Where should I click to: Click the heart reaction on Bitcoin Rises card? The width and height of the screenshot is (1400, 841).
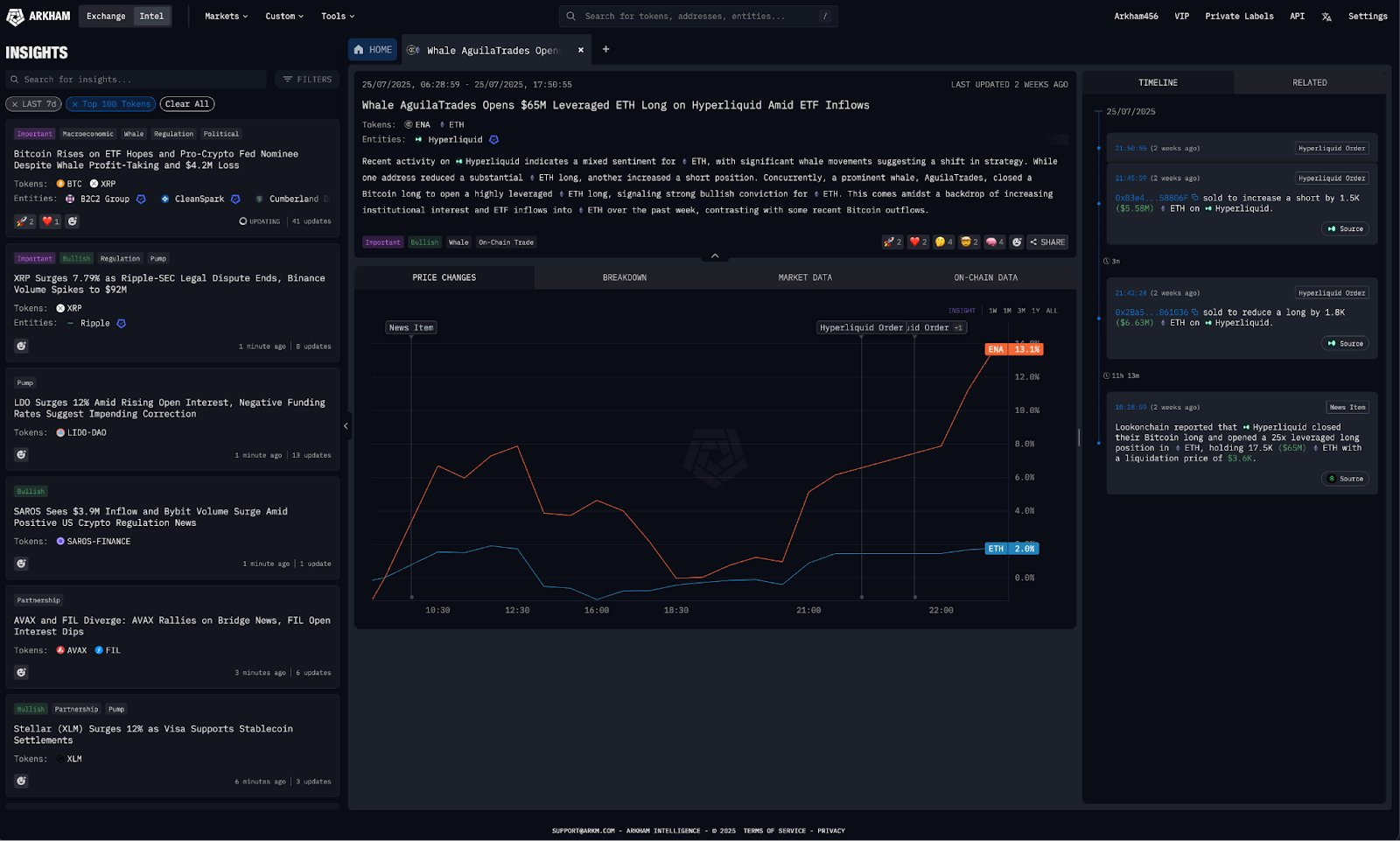(51, 221)
